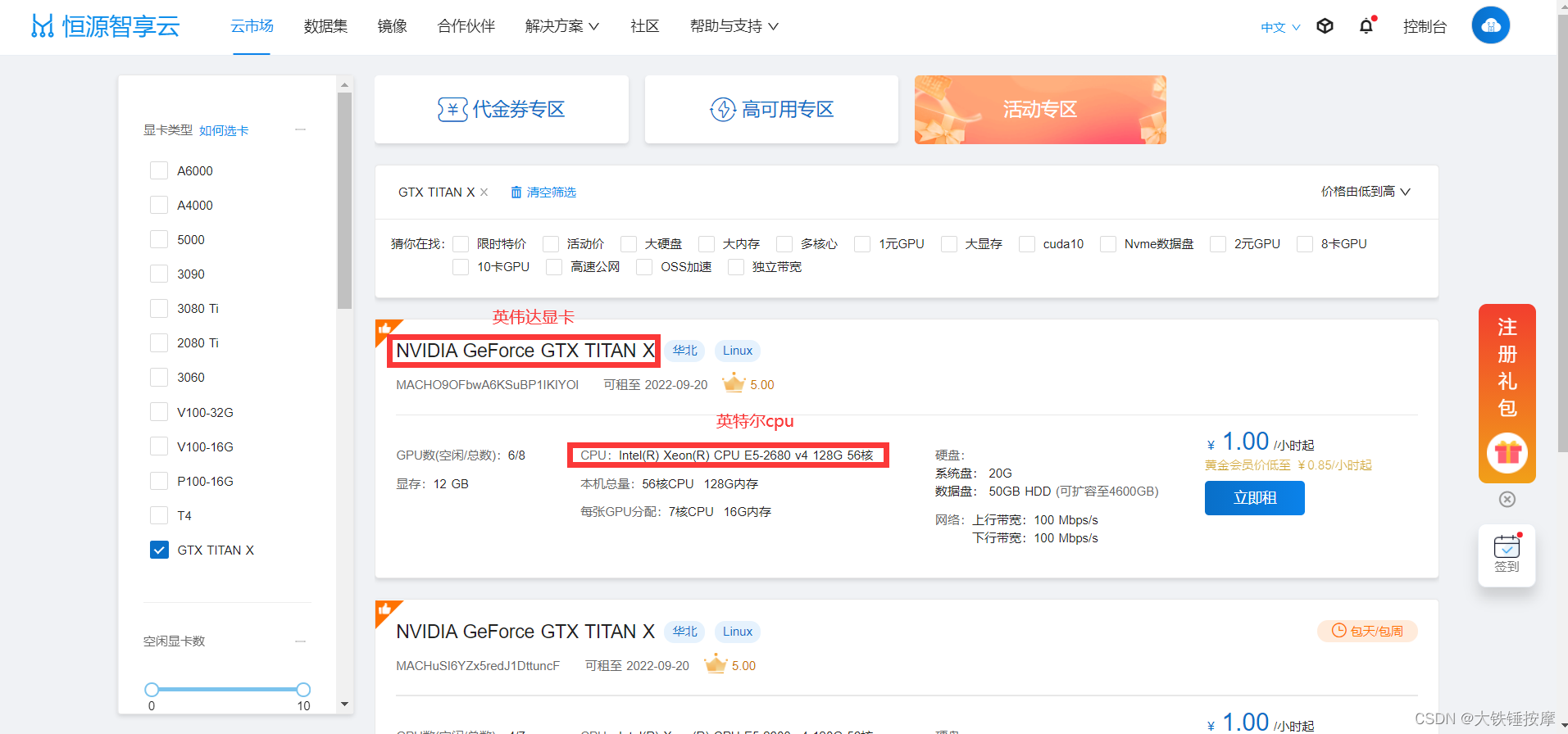Click the second listing's NVIDIA GeForce GTX TITAN X title
The width and height of the screenshot is (1568, 734).
(525, 632)
